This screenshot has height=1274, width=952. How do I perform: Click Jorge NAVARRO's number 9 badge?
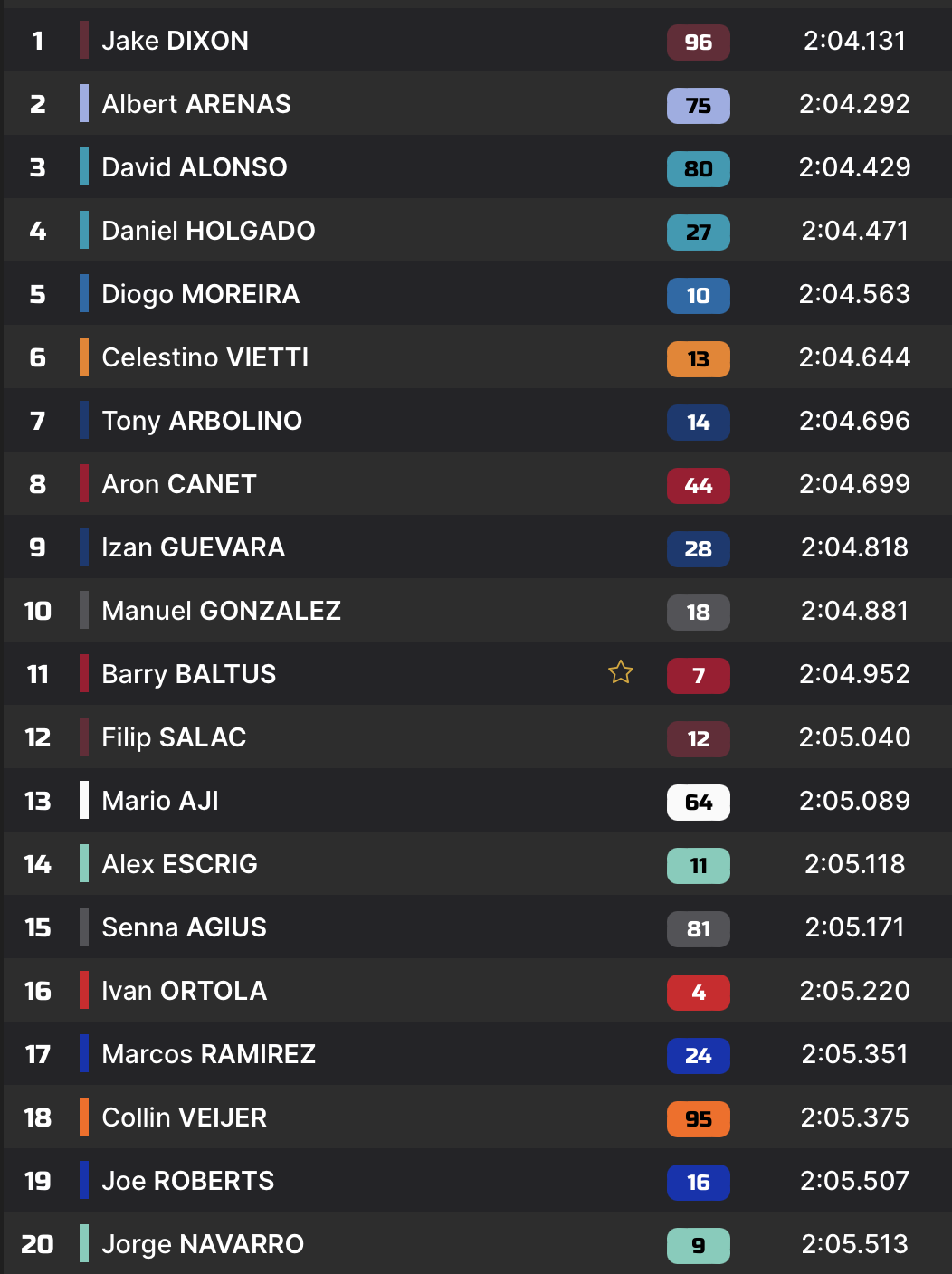click(698, 1245)
